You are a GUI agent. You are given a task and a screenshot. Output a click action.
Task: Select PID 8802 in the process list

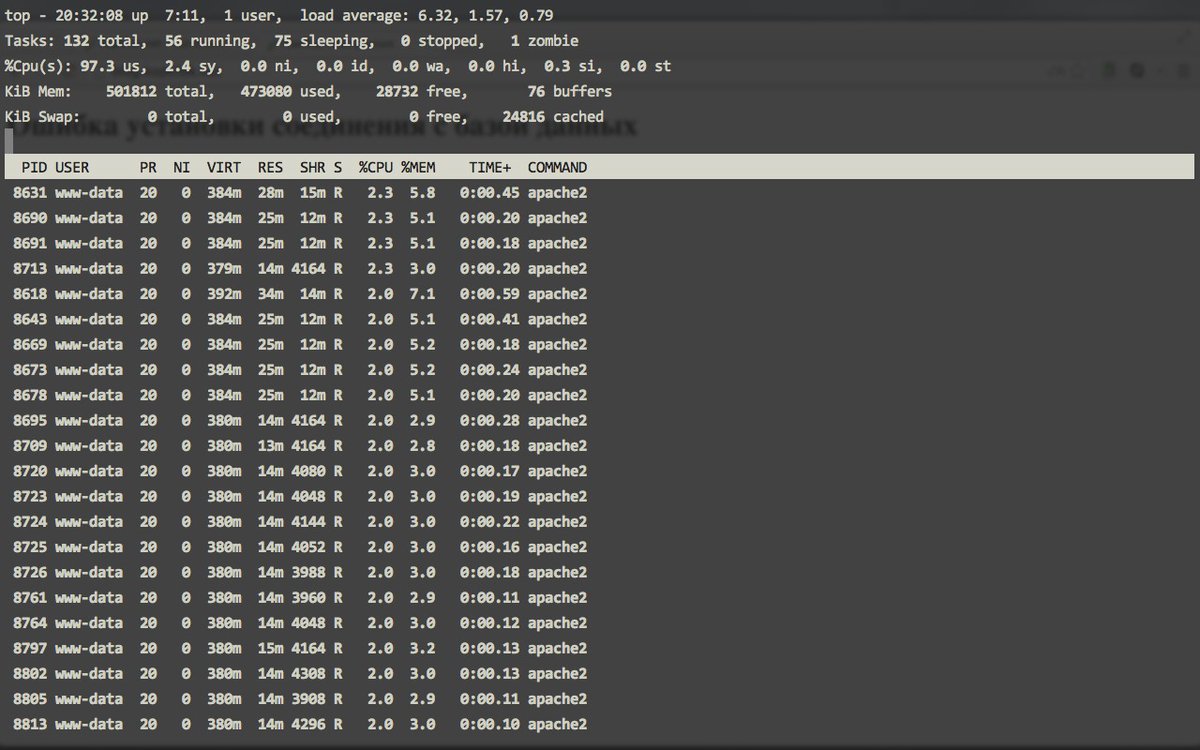pos(30,674)
